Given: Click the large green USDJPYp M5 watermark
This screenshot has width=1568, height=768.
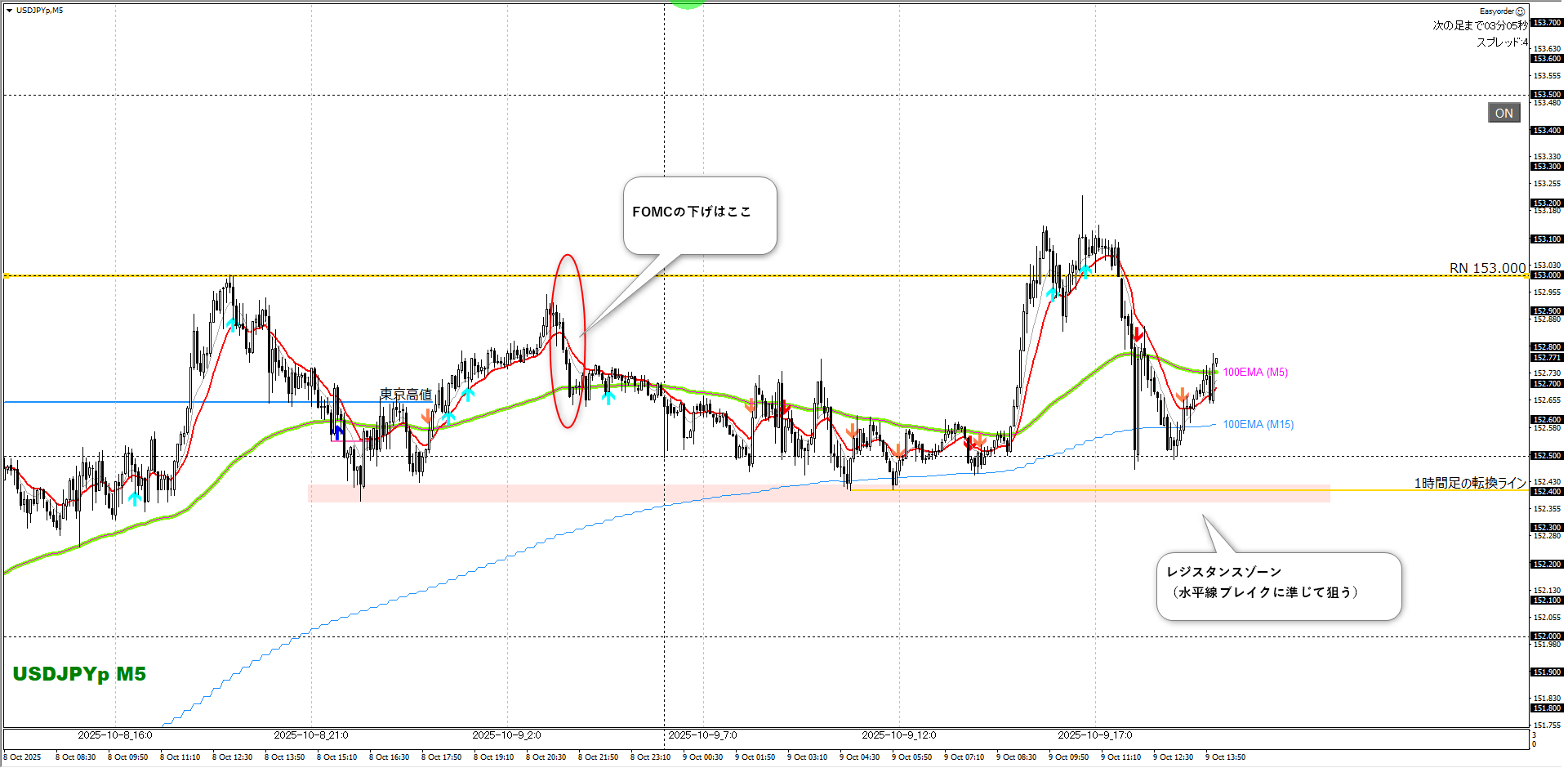Looking at the screenshot, I should 79,674.
